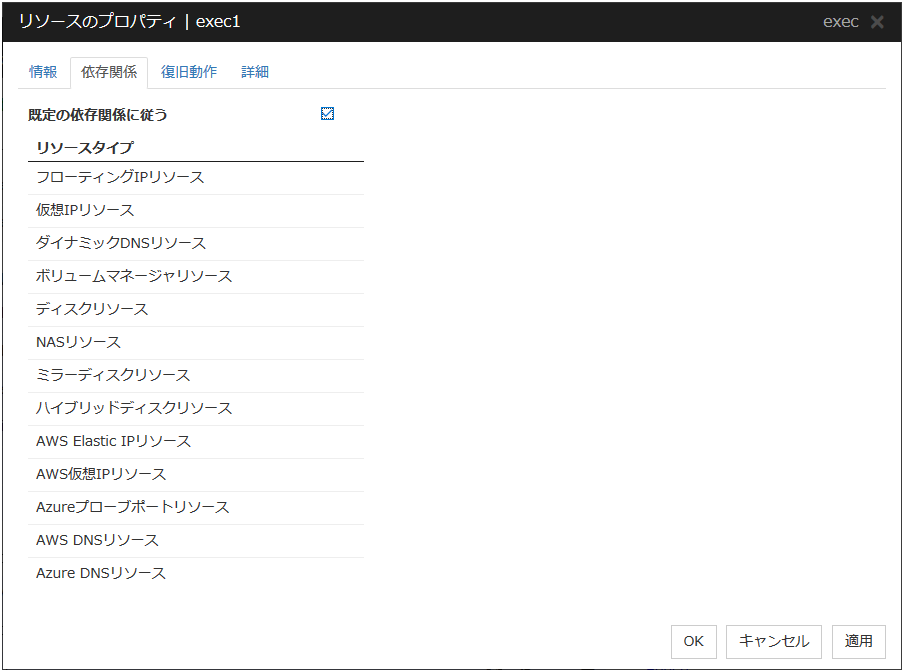Go to the 詳細 tab

(x=255, y=72)
